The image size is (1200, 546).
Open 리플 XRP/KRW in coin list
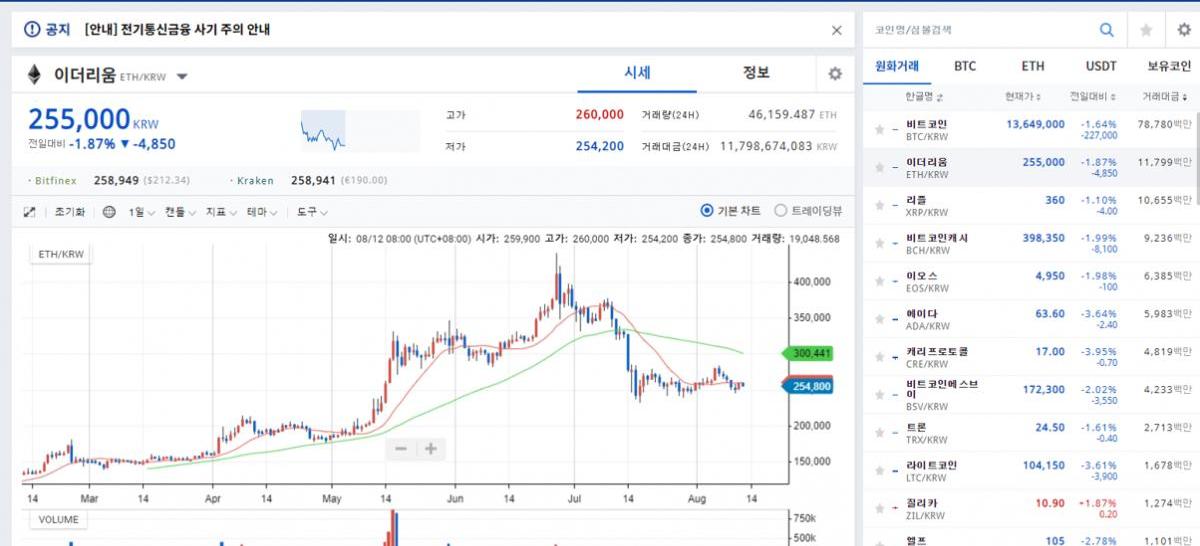(1029, 205)
